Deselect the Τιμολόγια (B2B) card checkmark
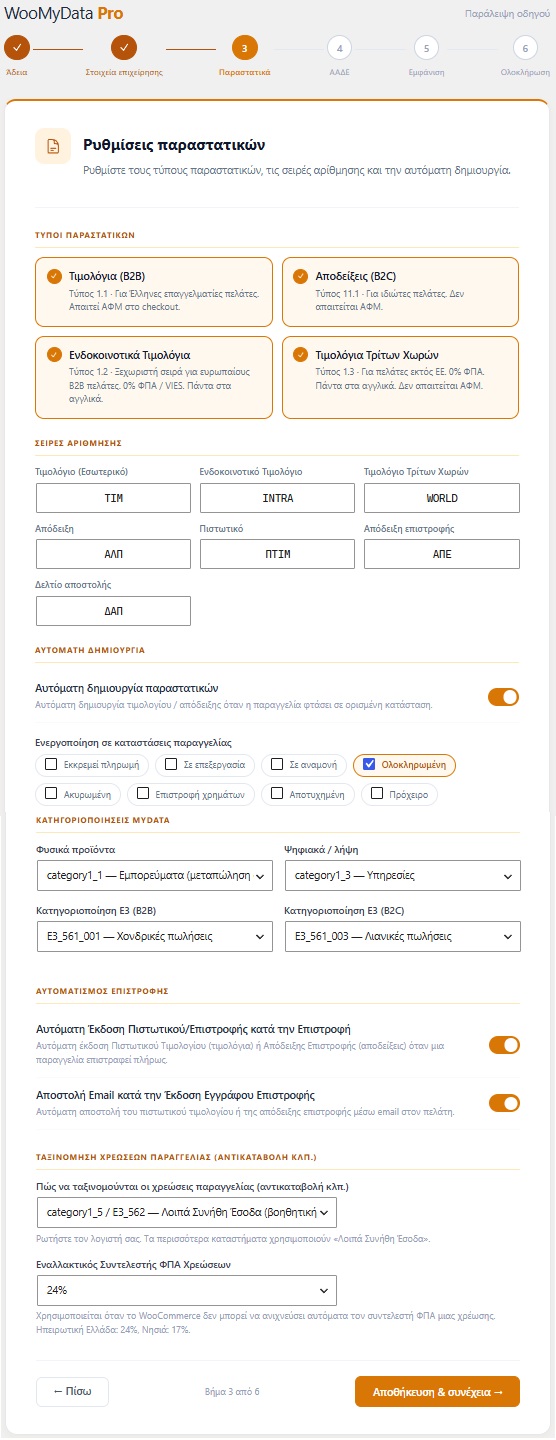This screenshot has height=1440, width=556. (x=54, y=276)
